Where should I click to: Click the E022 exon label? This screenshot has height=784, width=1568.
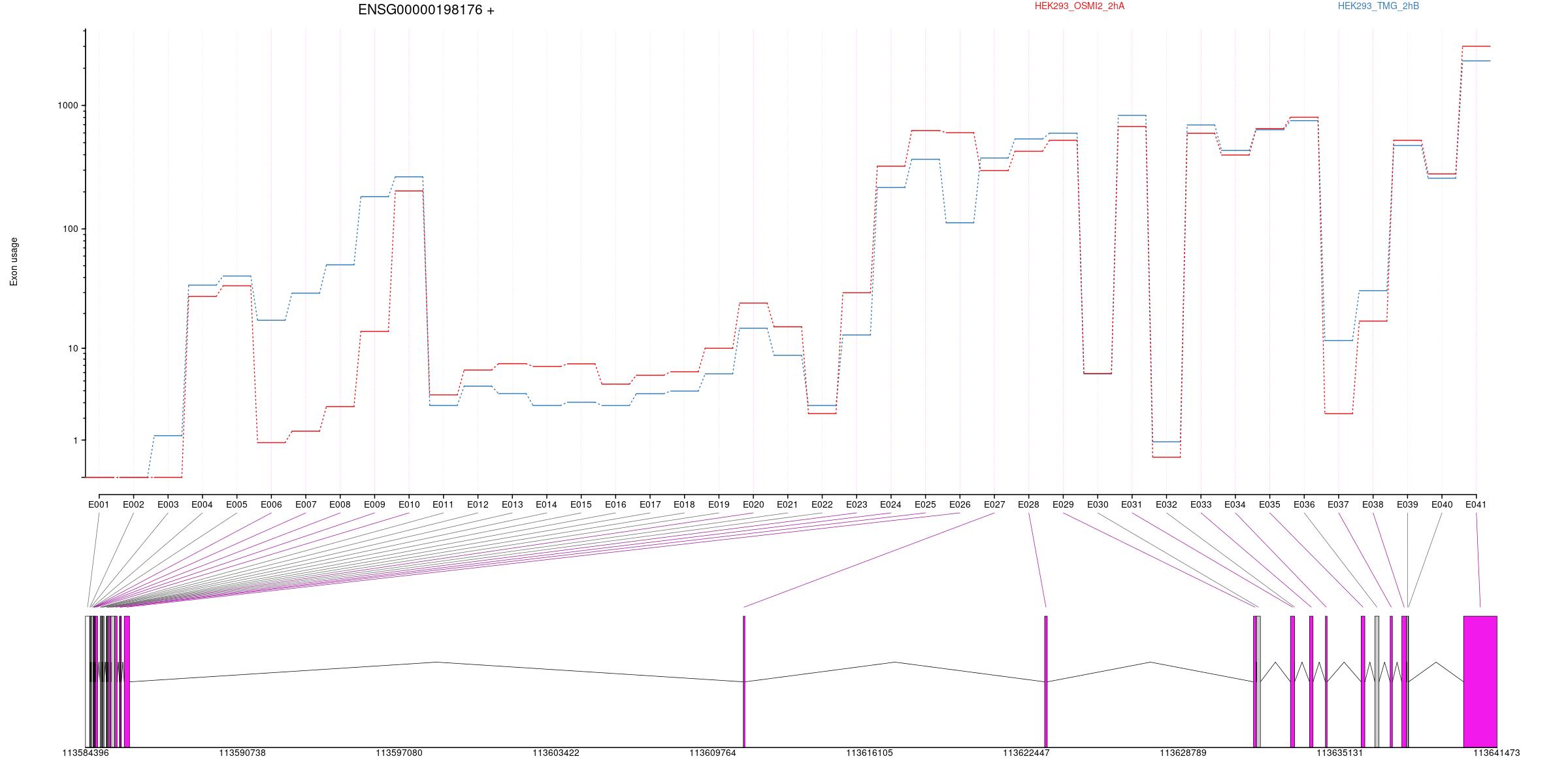tap(822, 504)
